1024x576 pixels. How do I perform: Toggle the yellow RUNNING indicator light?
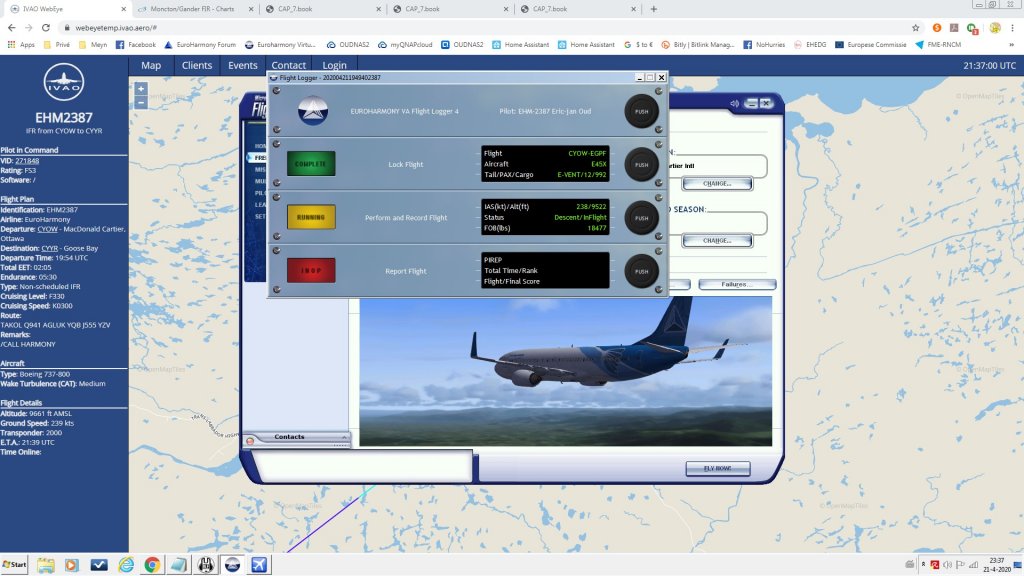point(311,217)
